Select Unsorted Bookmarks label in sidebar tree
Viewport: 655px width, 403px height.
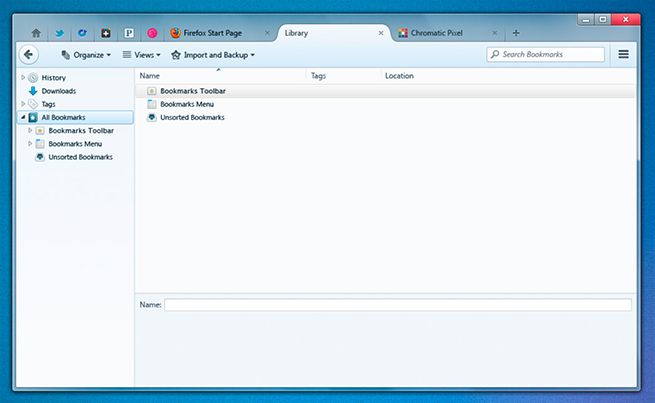point(81,157)
